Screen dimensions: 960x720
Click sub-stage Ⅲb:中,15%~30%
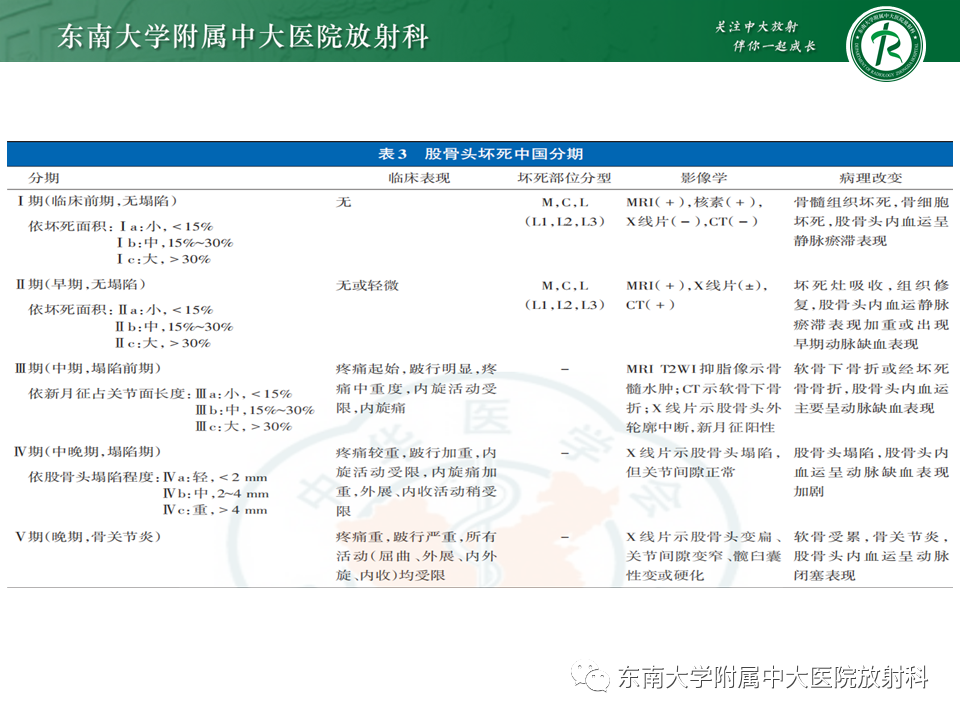(x=255, y=410)
